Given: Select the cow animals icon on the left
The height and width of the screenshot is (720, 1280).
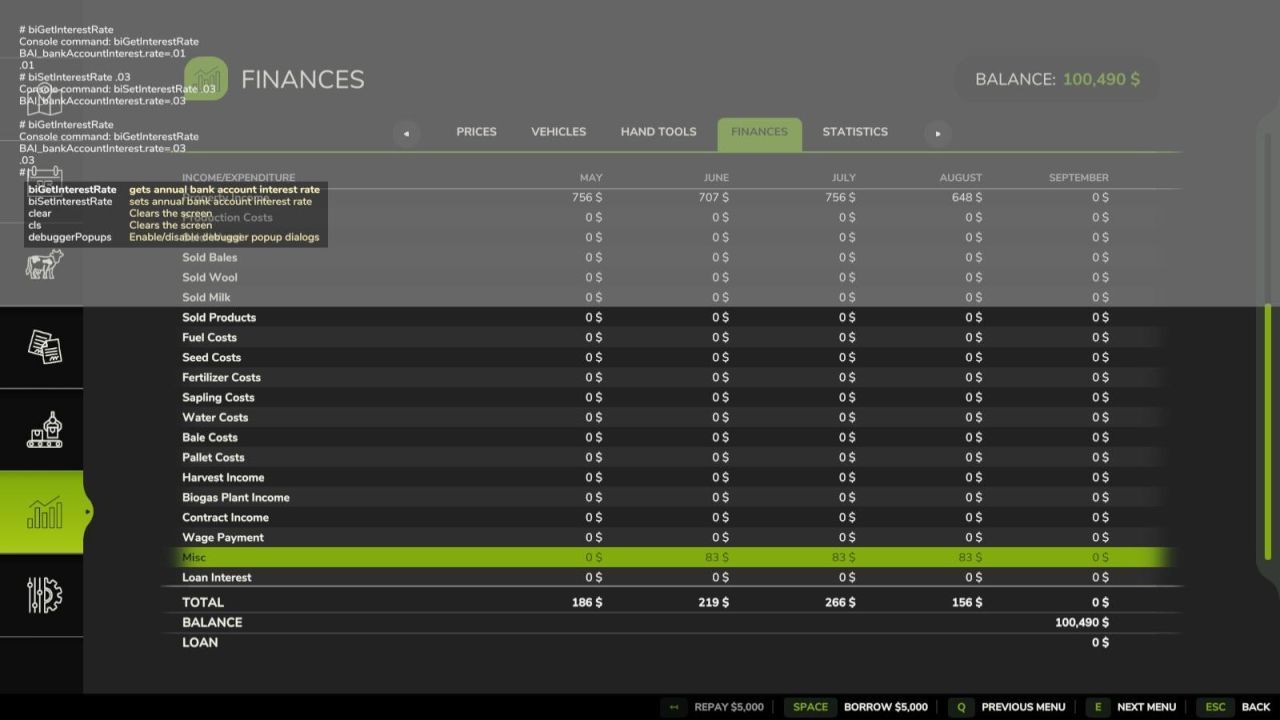Looking at the screenshot, I should coord(44,264).
